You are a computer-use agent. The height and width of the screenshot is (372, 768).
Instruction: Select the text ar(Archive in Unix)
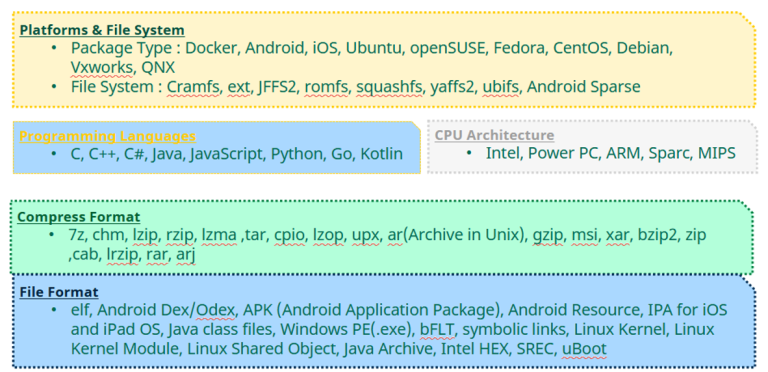[x=457, y=235]
